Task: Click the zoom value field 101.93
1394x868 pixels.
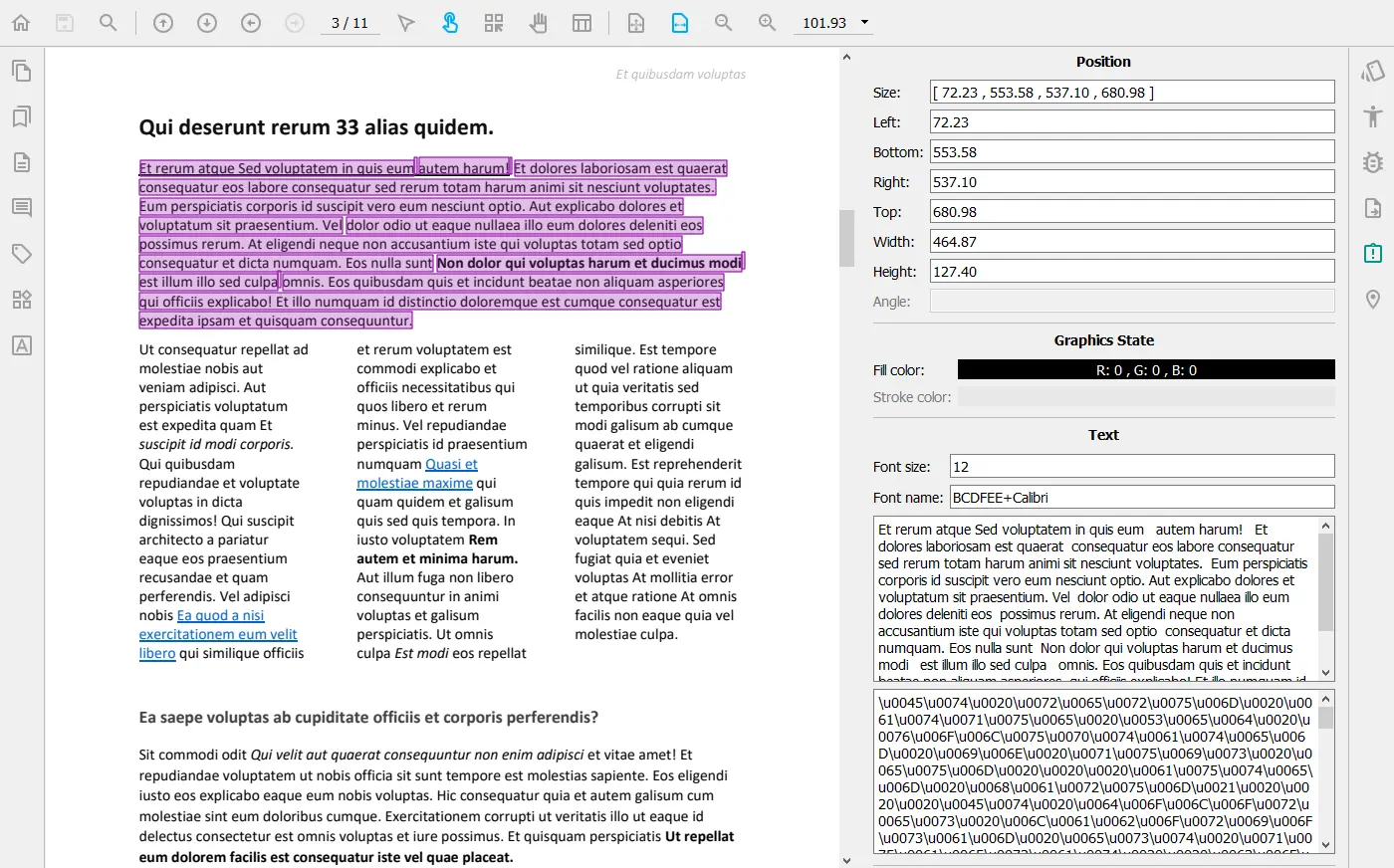Action: 823,23
